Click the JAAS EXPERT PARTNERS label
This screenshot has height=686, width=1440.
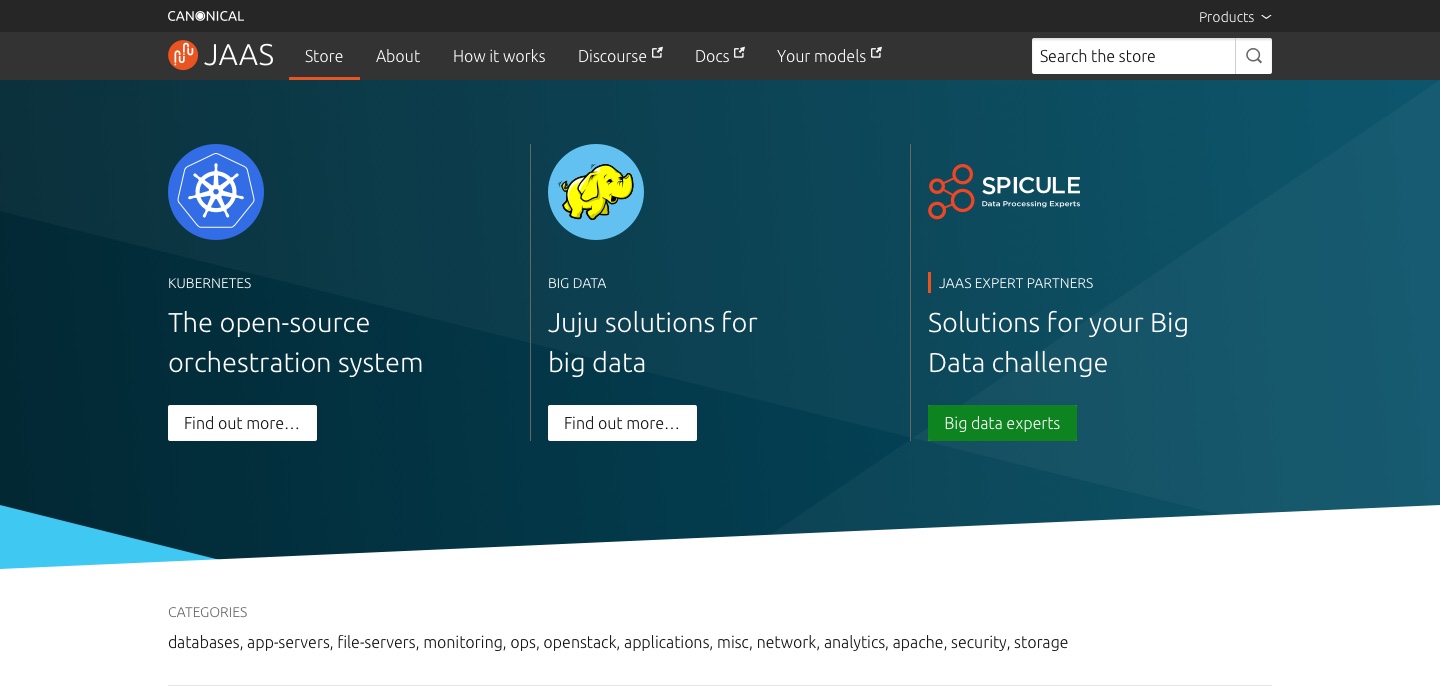(x=1016, y=283)
